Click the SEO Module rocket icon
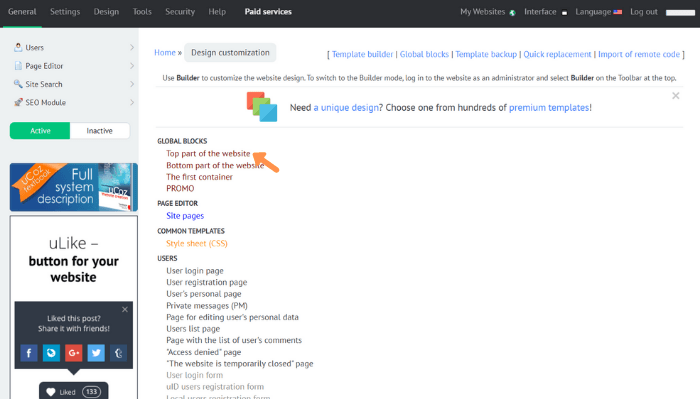700x399 pixels. [18, 102]
